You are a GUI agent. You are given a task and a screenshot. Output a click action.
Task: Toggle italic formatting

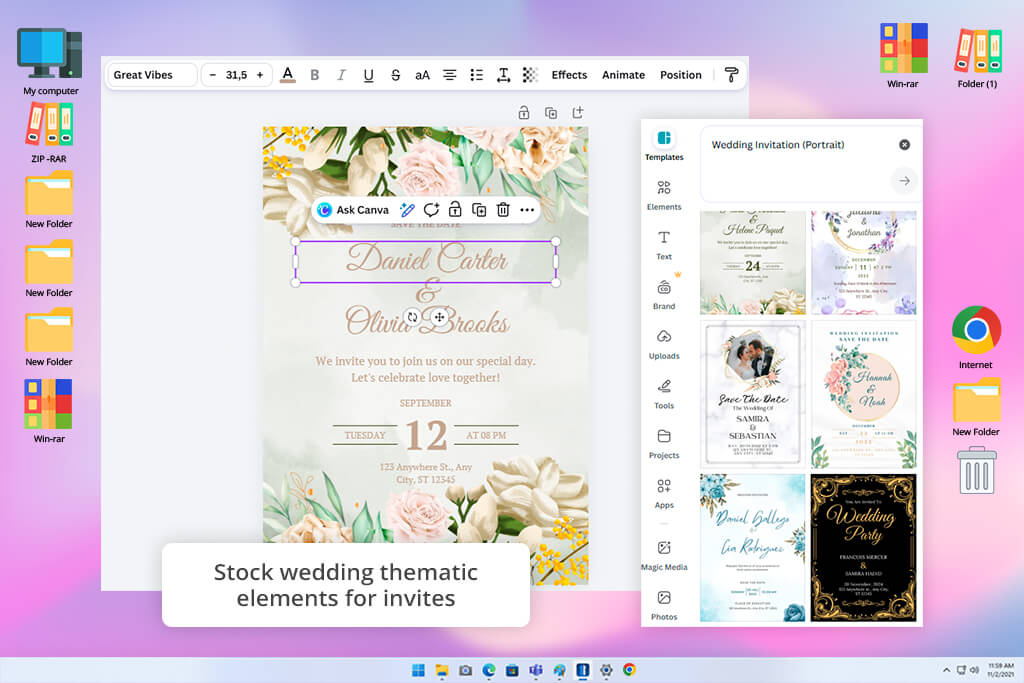tap(342, 75)
